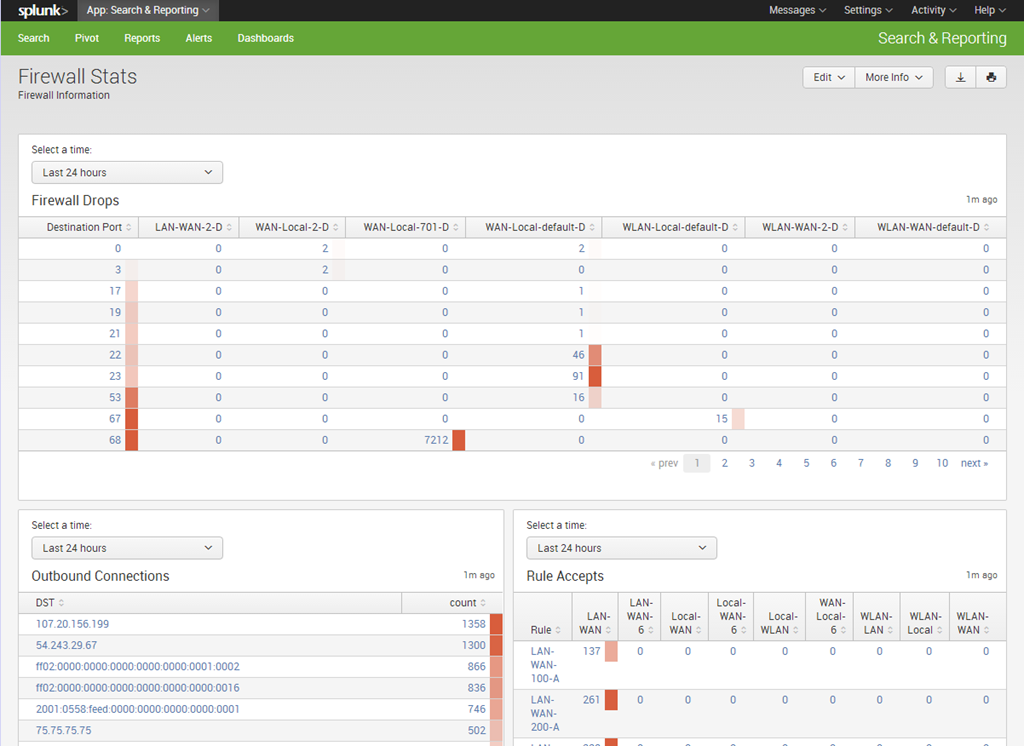Go to page 5 of Firewall Drops
The image size is (1024, 746).
coord(806,463)
